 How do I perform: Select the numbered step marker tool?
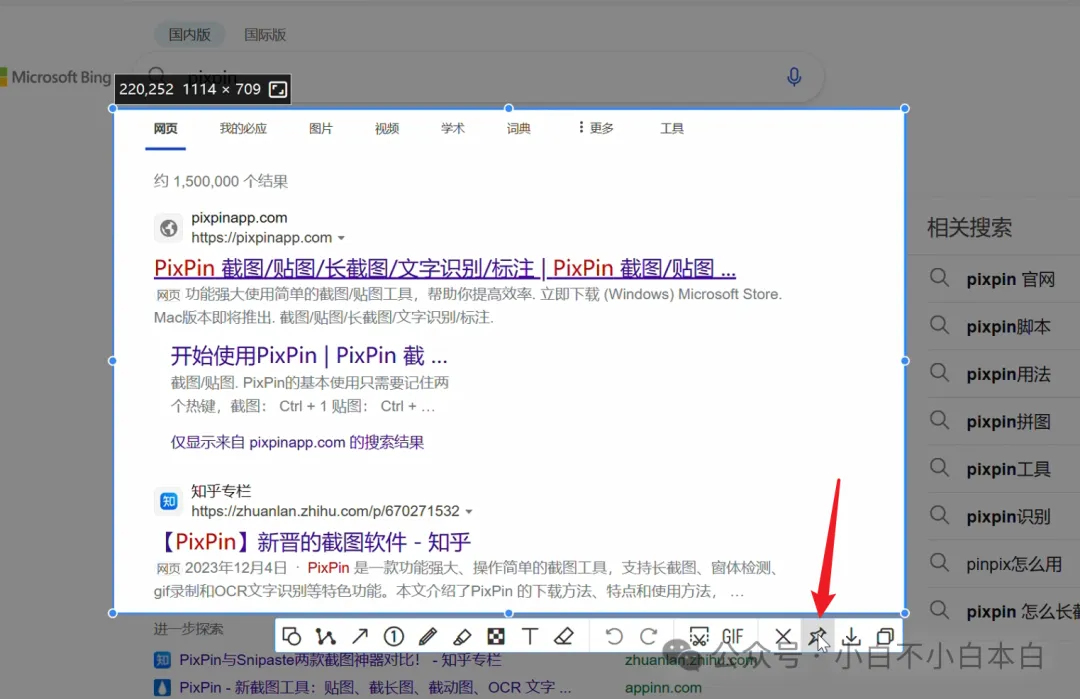tap(393, 636)
